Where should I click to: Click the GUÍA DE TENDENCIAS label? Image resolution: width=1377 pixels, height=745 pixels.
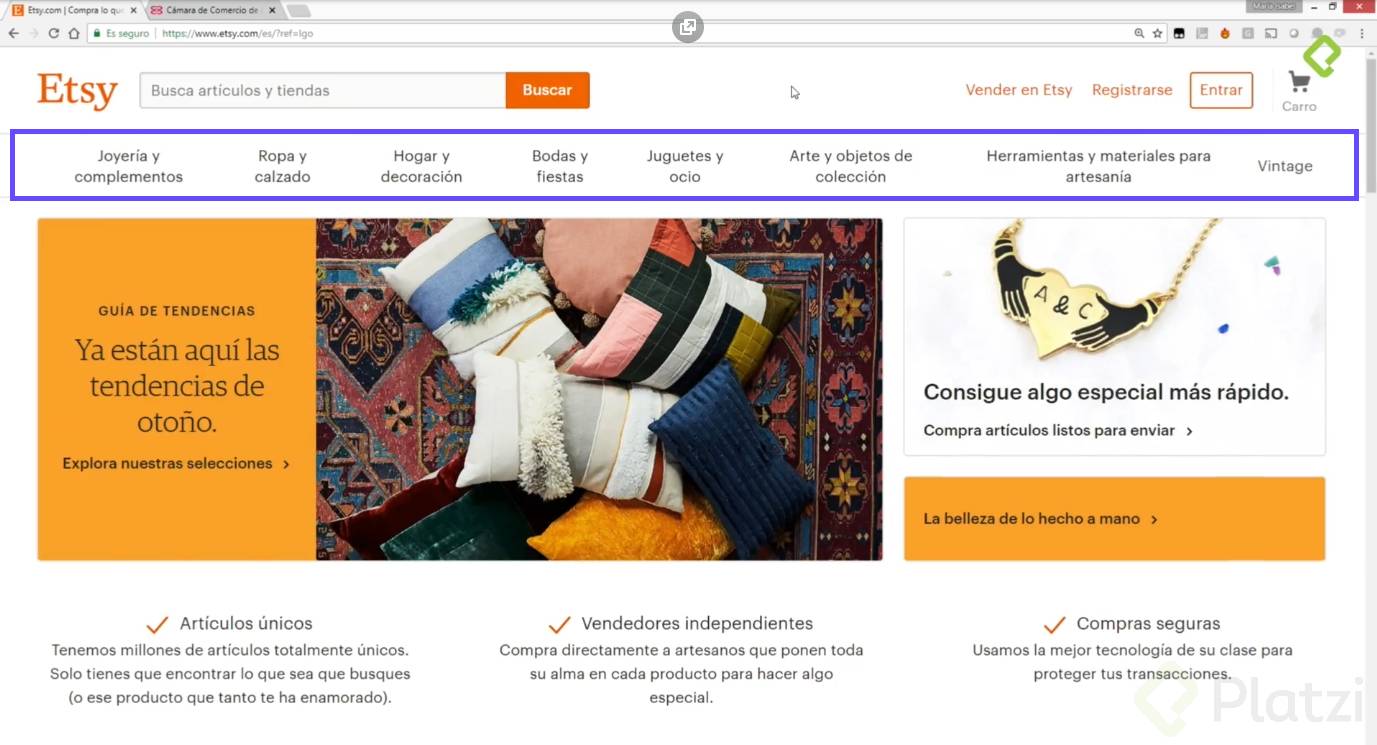point(176,311)
